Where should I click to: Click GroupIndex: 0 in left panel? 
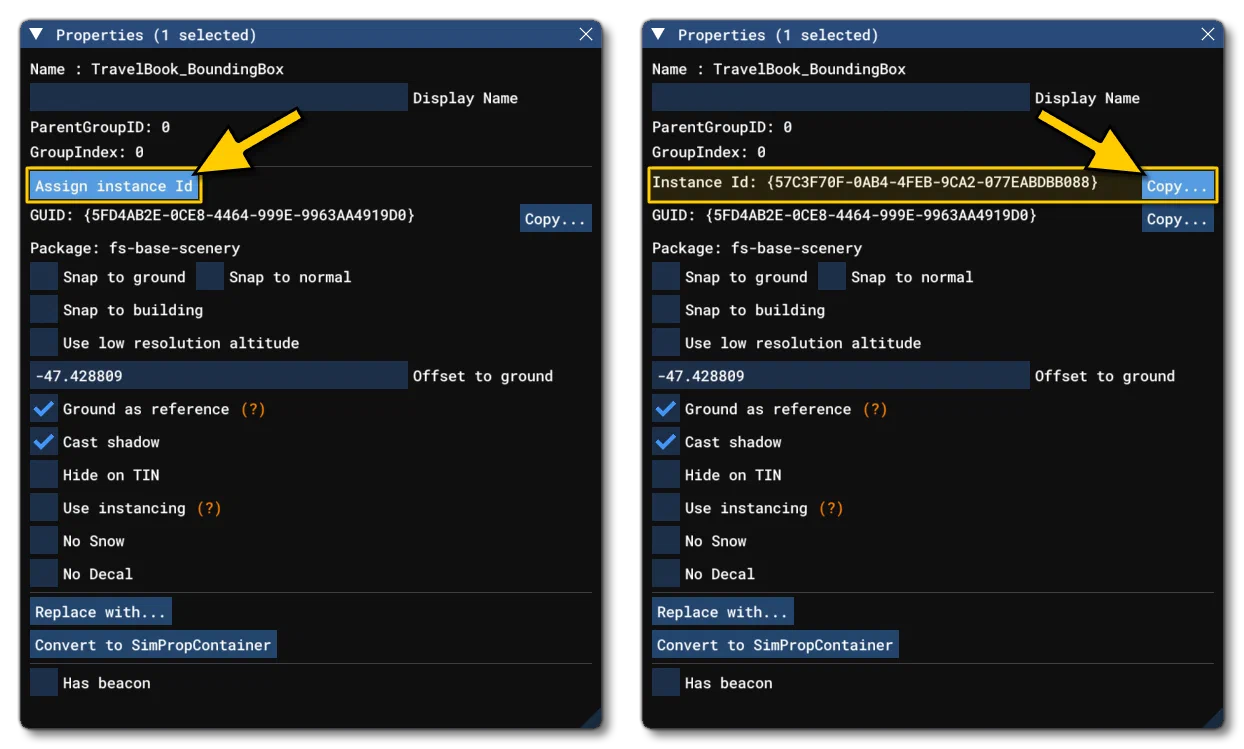[x=86, y=152]
